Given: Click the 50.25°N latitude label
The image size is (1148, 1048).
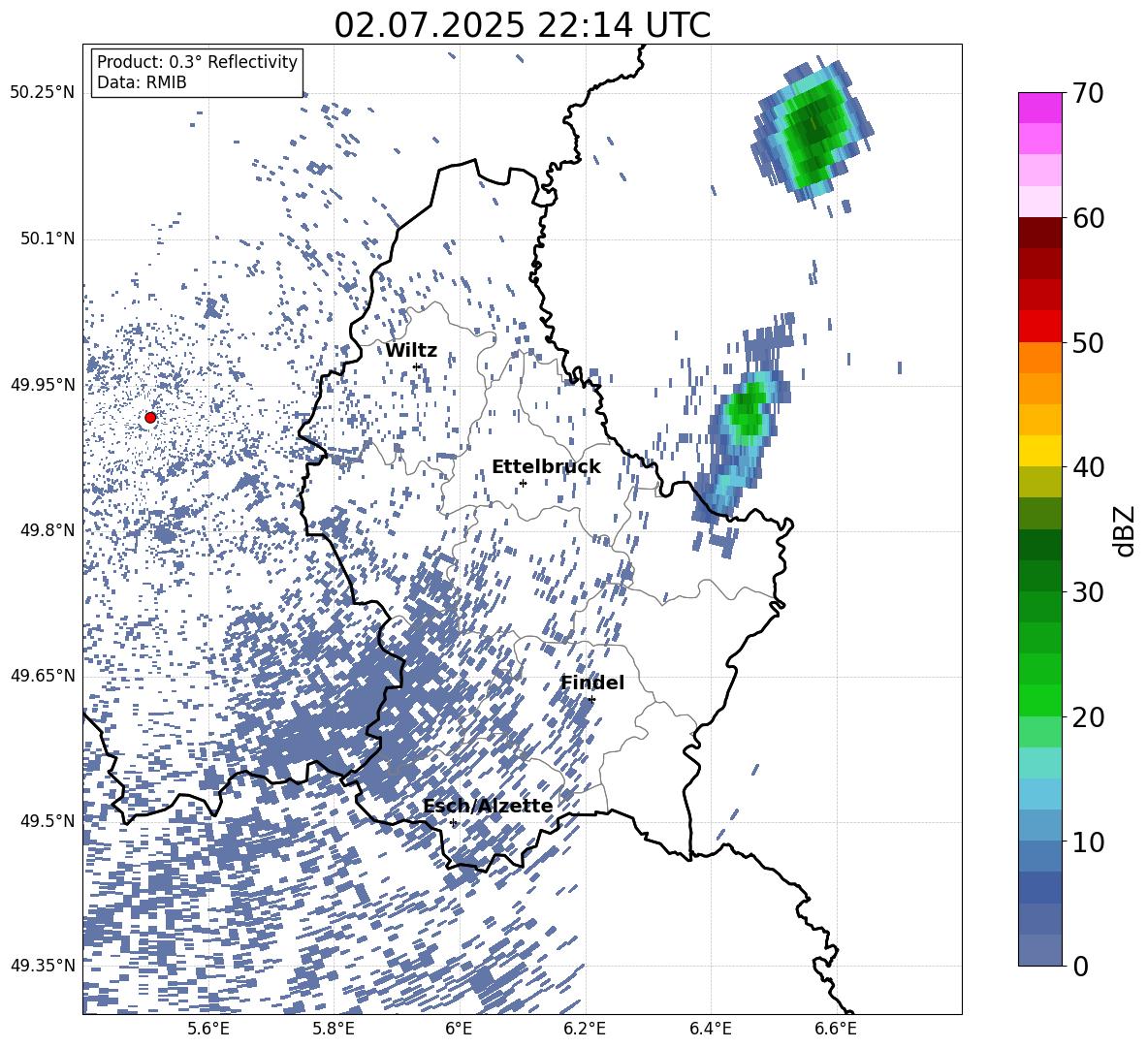Looking at the screenshot, I should [43, 93].
